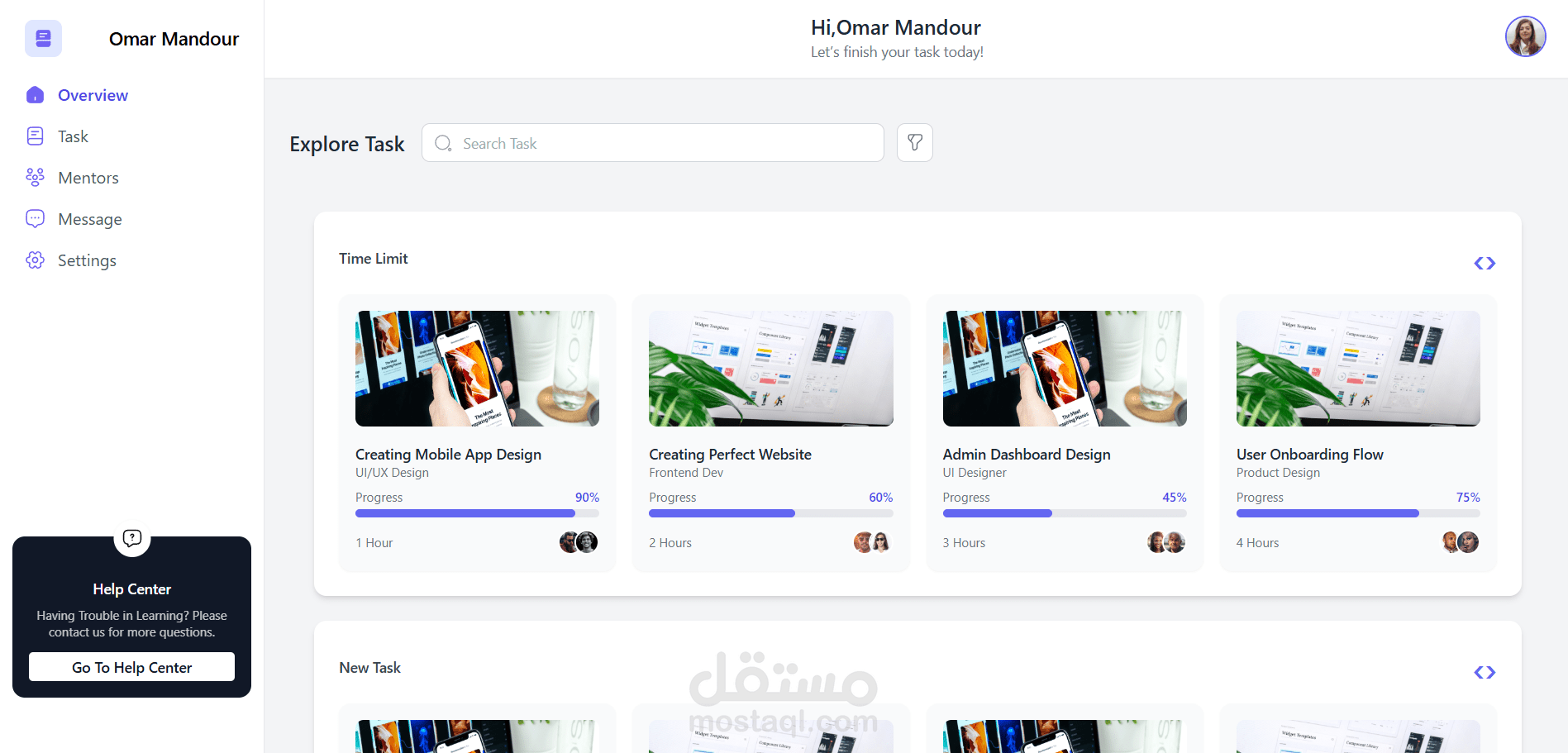This screenshot has height=753, width=1568.
Task: Select Overview in the sidebar
Action: [93, 95]
